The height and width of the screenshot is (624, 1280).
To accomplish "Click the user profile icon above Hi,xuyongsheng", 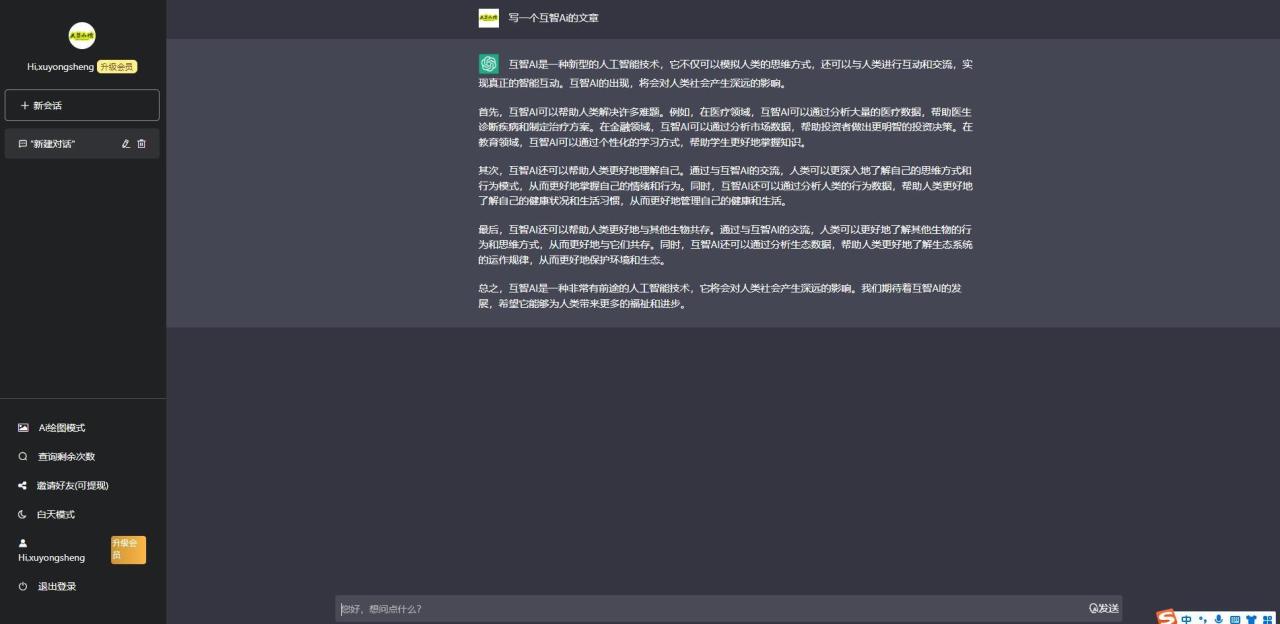I will point(23,543).
